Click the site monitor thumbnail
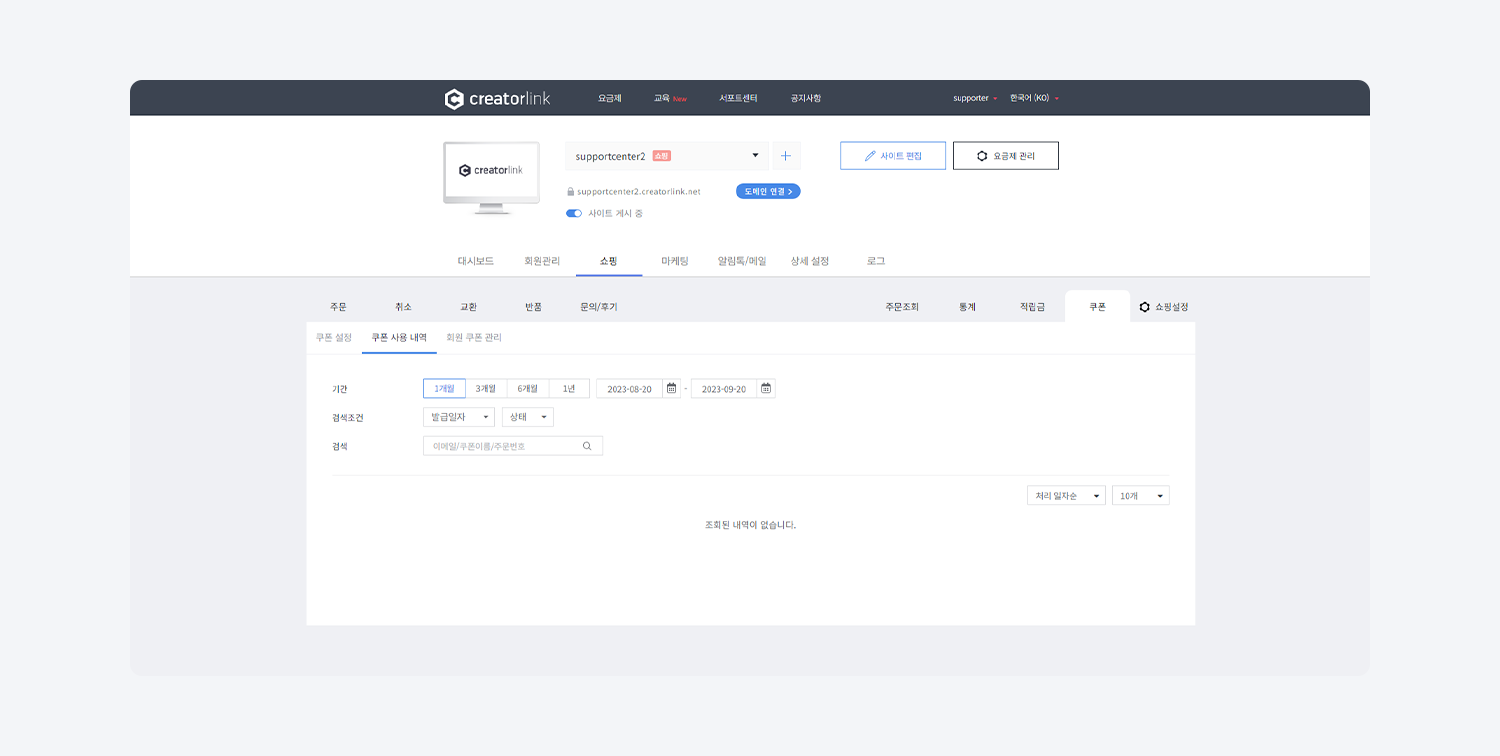This screenshot has height=756, width=1500. [x=491, y=177]
